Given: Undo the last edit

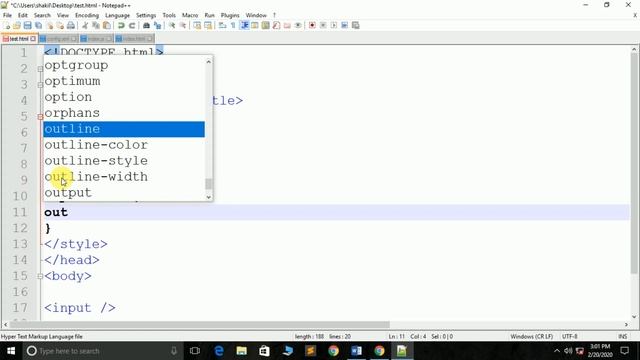Looking at the screenshot, I should [x=121, y=26].
